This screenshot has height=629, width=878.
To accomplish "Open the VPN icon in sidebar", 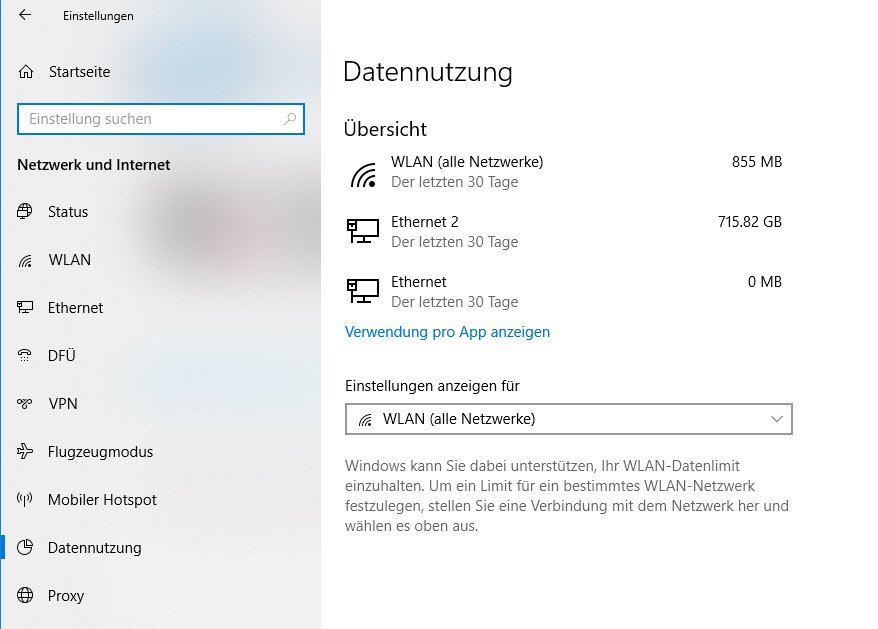I will point(26,404).
